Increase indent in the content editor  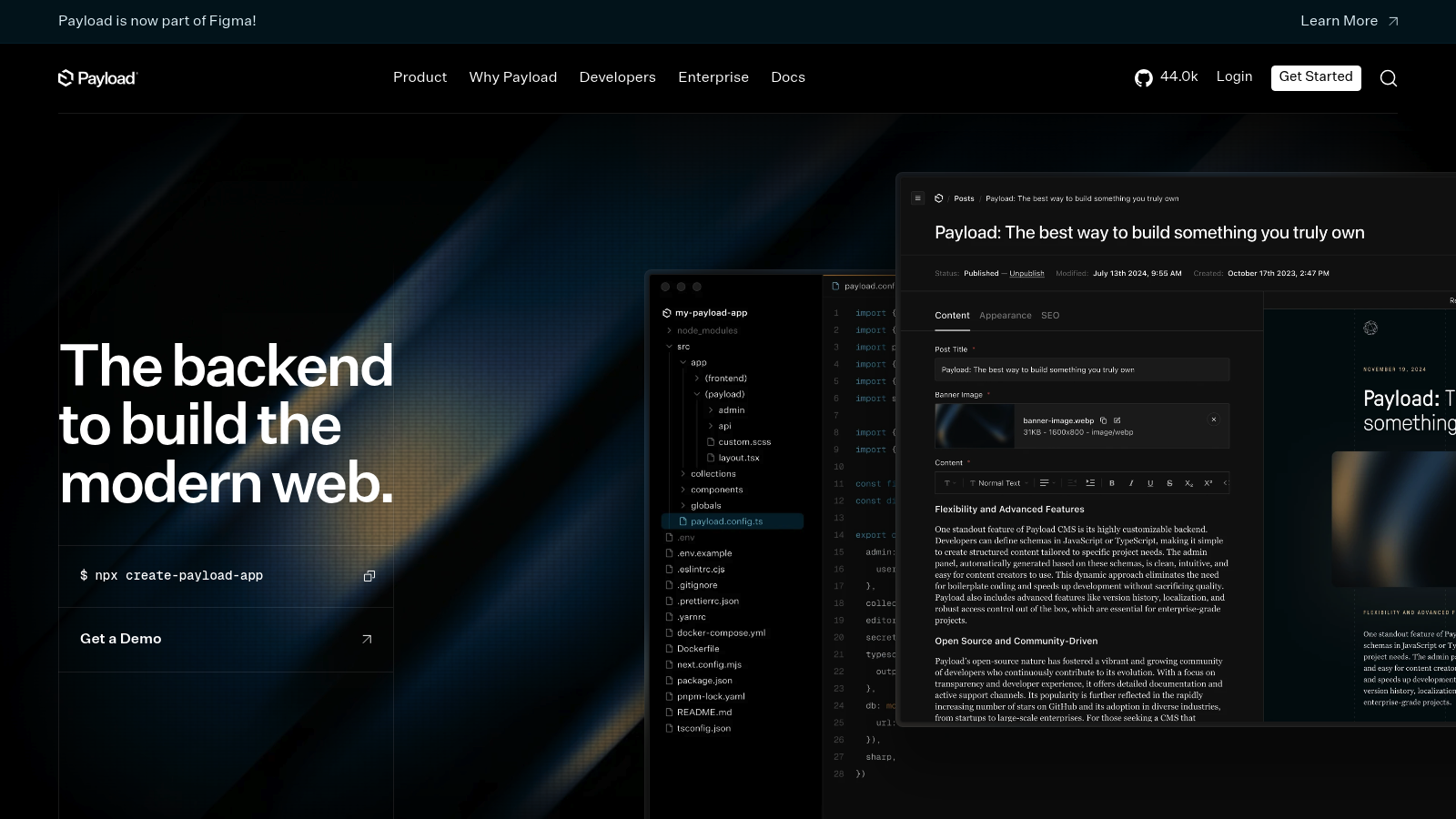coord(1090,483)
